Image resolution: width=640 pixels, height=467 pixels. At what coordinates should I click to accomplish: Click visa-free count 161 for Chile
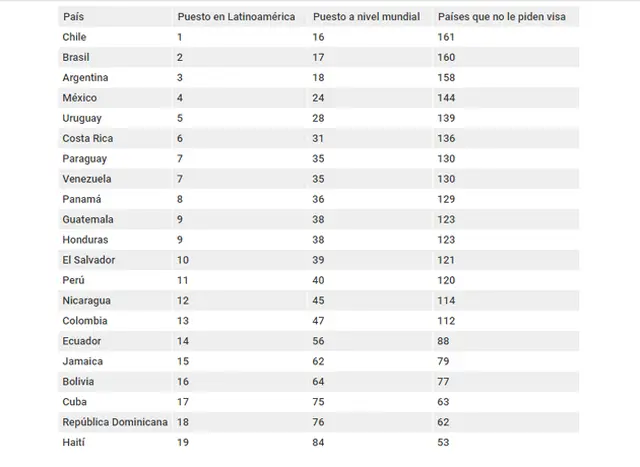pos(446,37)
